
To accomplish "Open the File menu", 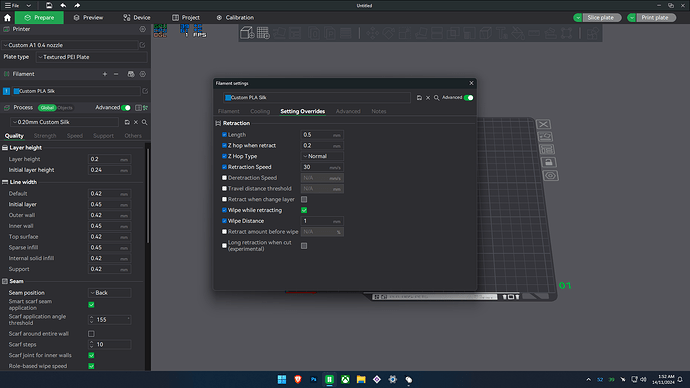I will pyautogui.click(x=12, y=6).
